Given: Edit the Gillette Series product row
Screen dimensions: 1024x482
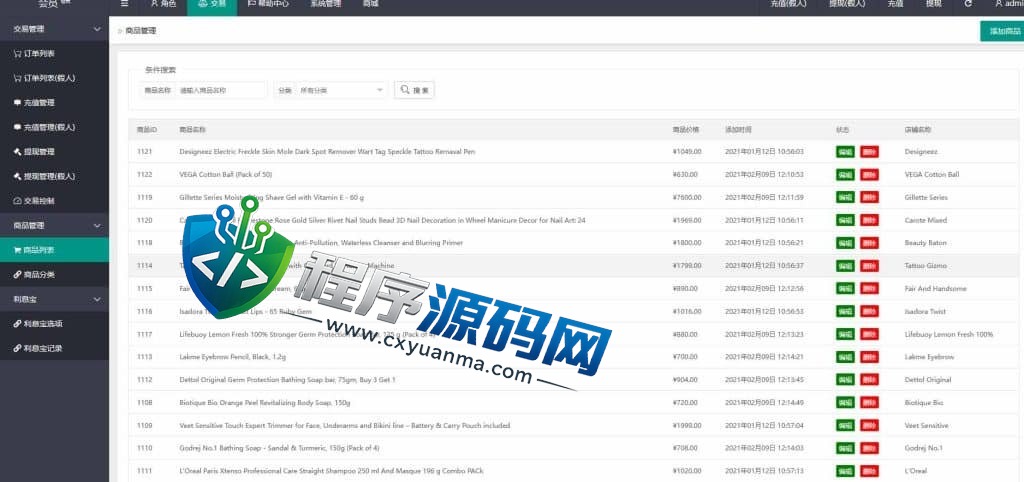Looking at the screenshot, I should [x=845, y=197].
